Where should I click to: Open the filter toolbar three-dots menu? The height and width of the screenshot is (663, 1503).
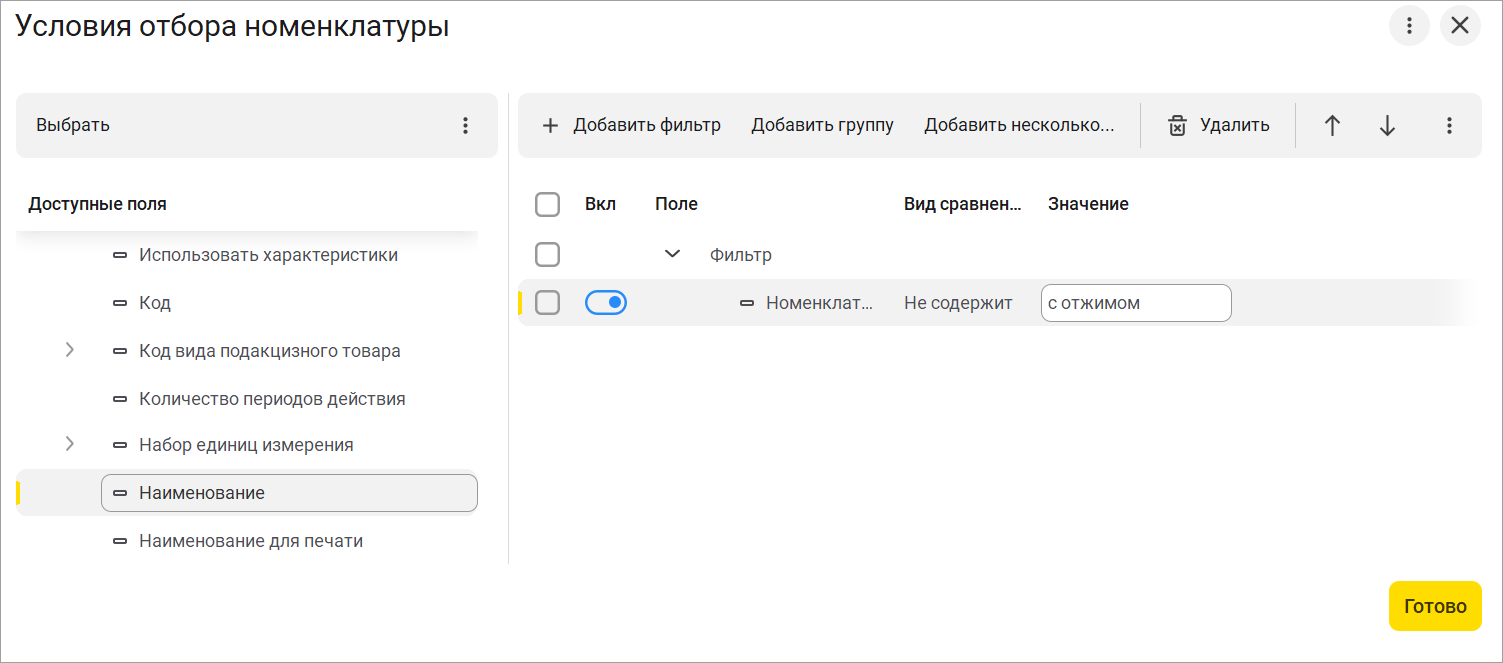click(1449, 126)
